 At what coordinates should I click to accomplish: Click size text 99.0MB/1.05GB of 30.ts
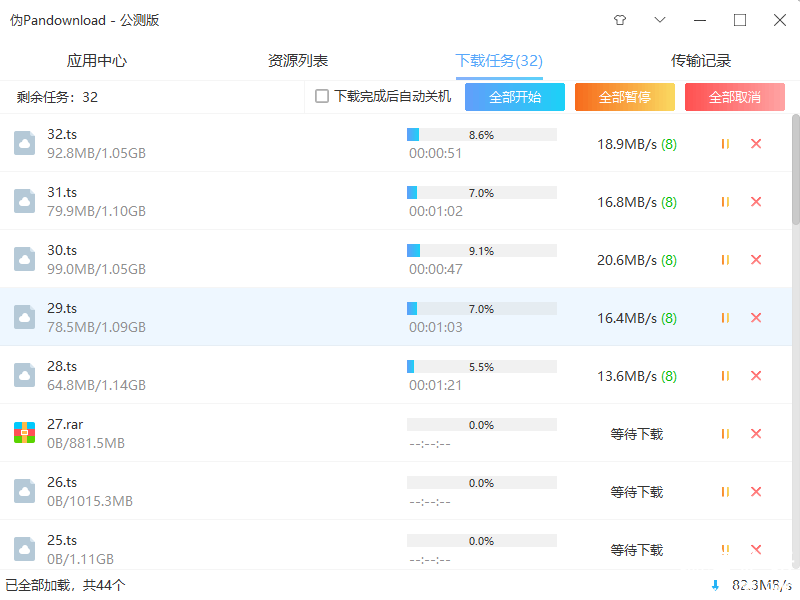[96, 269]
